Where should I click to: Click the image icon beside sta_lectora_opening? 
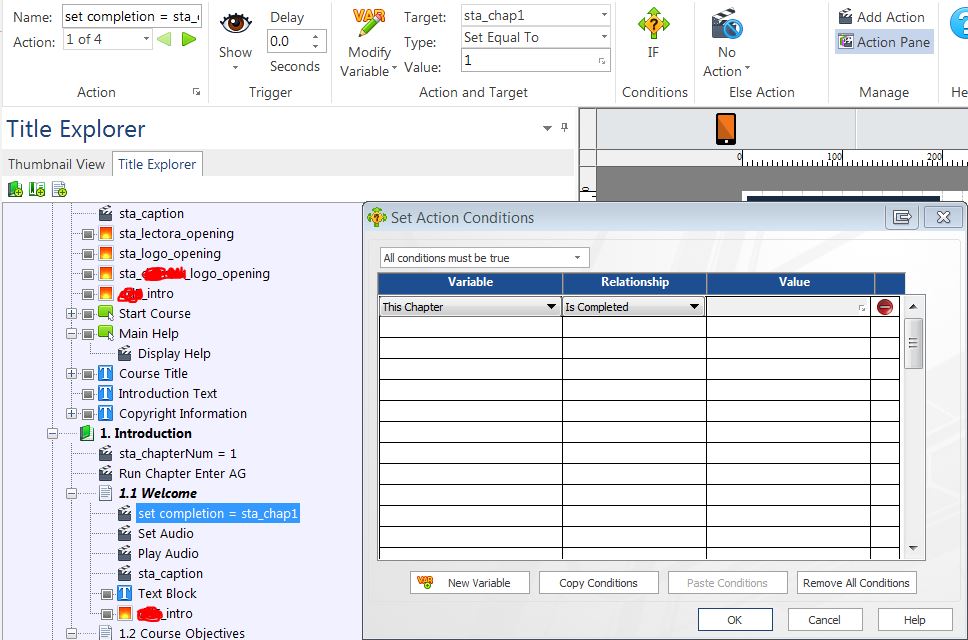pos(106,233)
